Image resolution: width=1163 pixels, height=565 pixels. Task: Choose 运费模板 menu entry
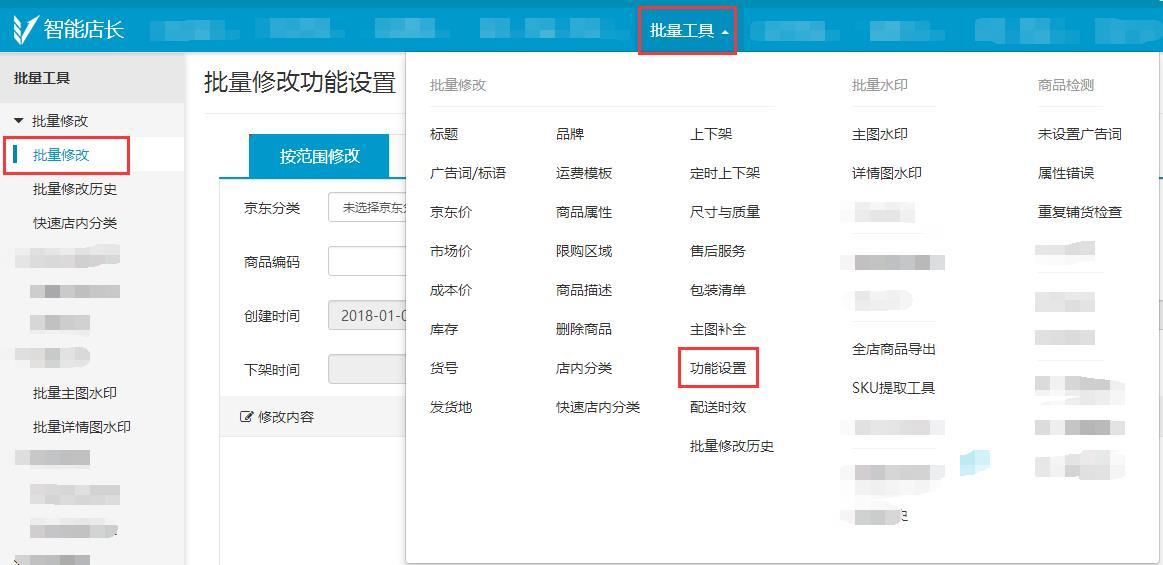click(584, 174)
